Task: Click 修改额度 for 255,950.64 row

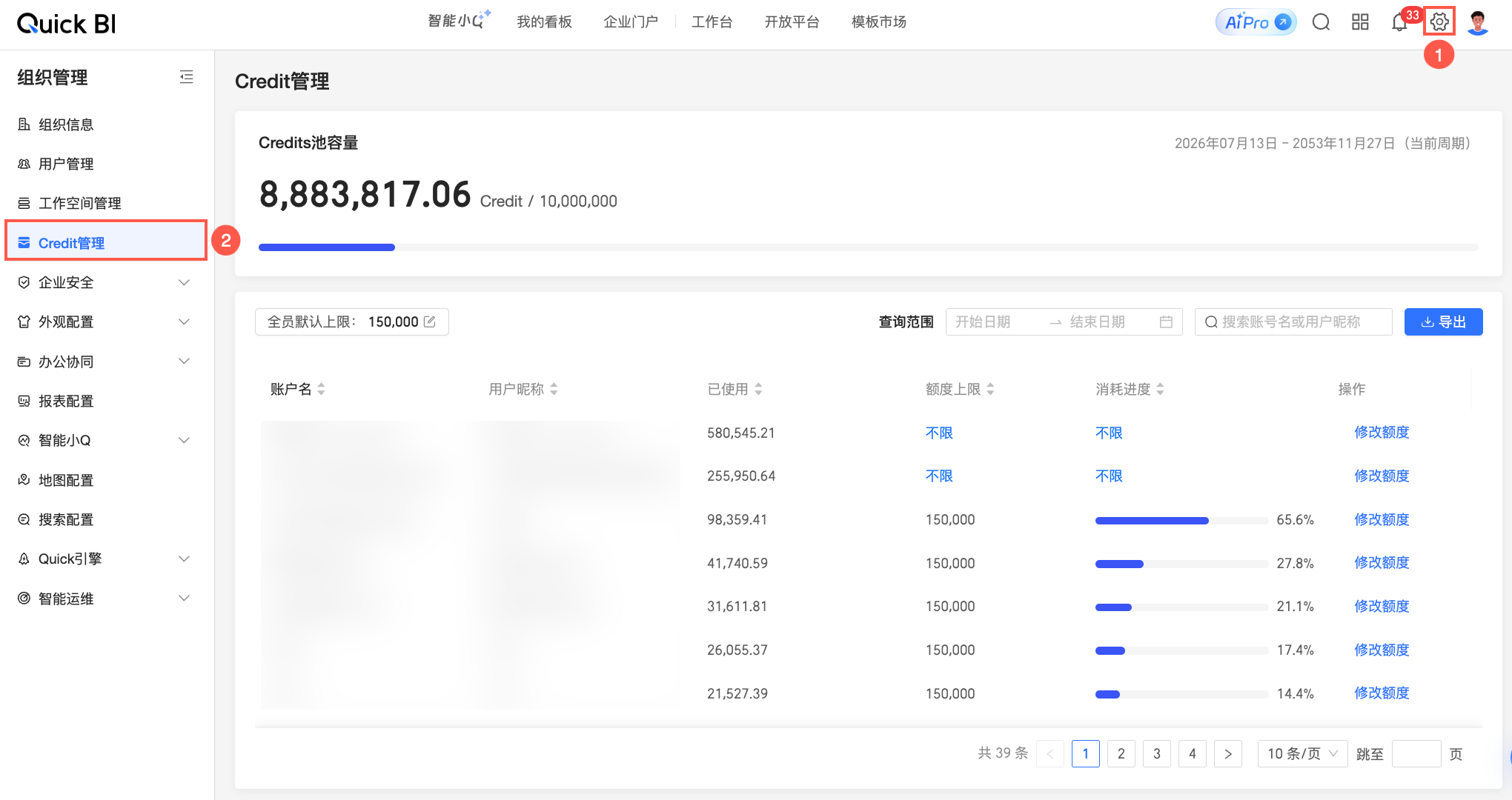Action: [1382, 476]
